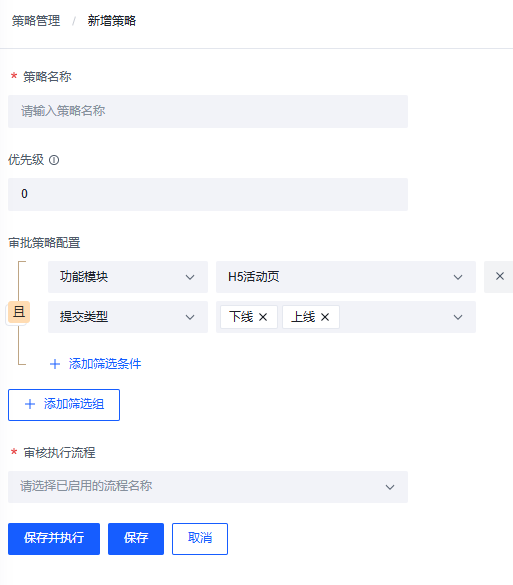Toggle the 且 logic operator badge
The width and height of the screenshot is (513, 585).
[x=19, y=312]
